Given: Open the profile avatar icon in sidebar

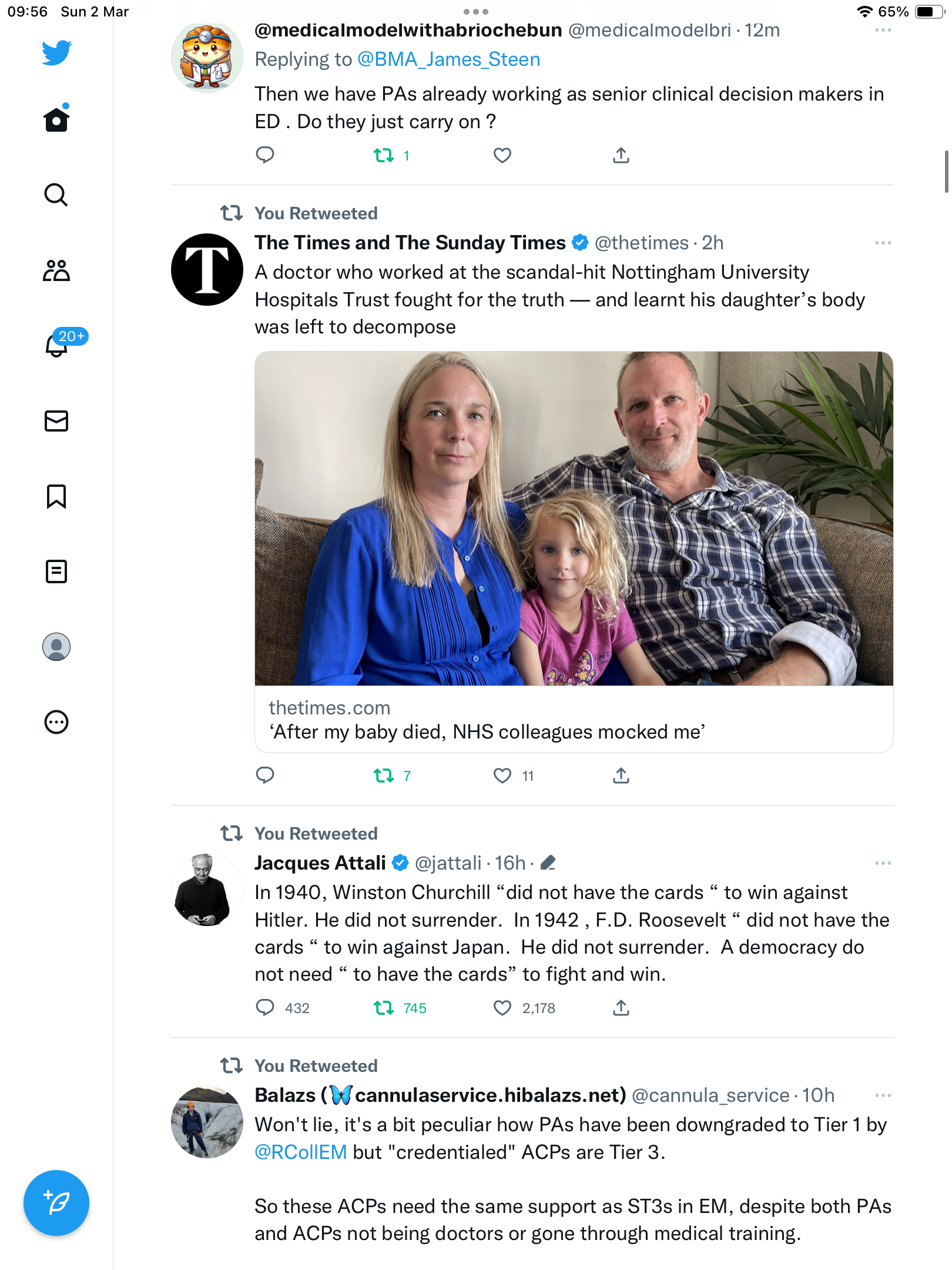Looking at the screenshot, I should [x=56, y=647].
